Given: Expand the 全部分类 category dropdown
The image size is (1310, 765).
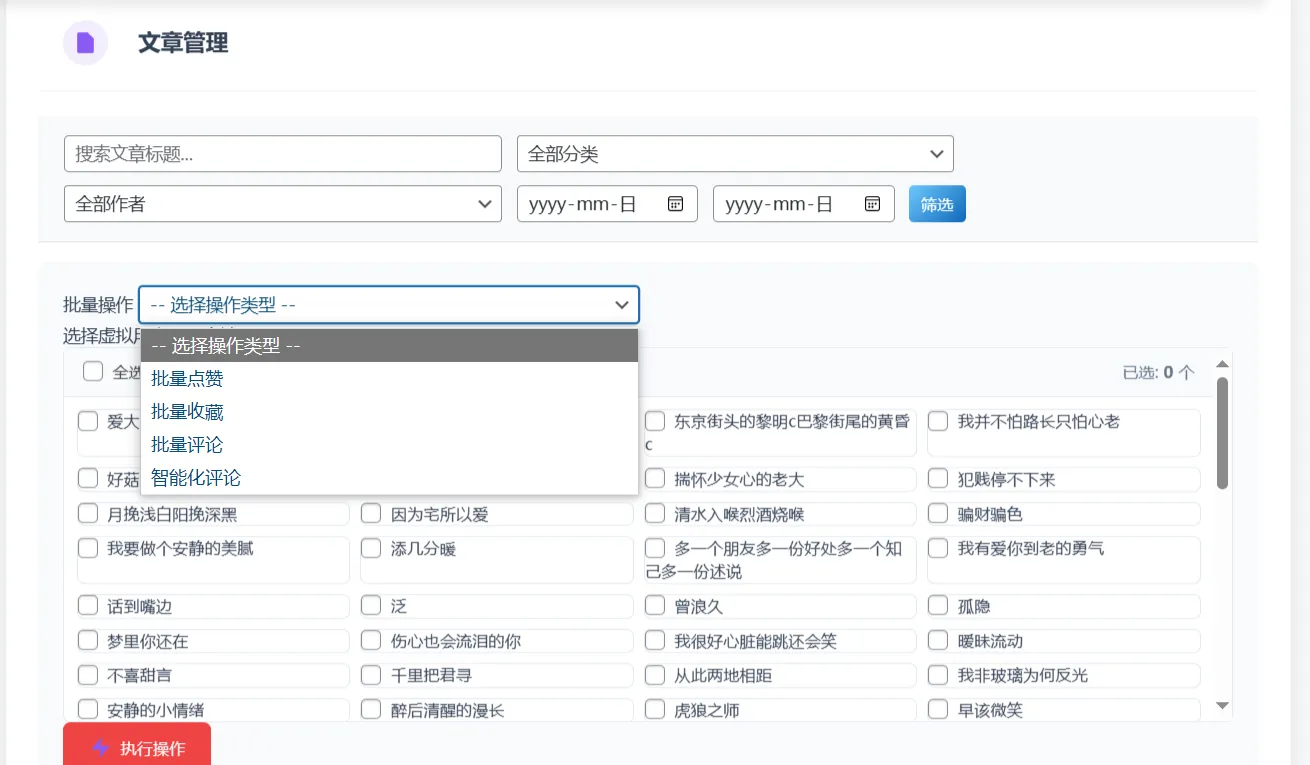Looking at the screenshot, I should point(735,154).
